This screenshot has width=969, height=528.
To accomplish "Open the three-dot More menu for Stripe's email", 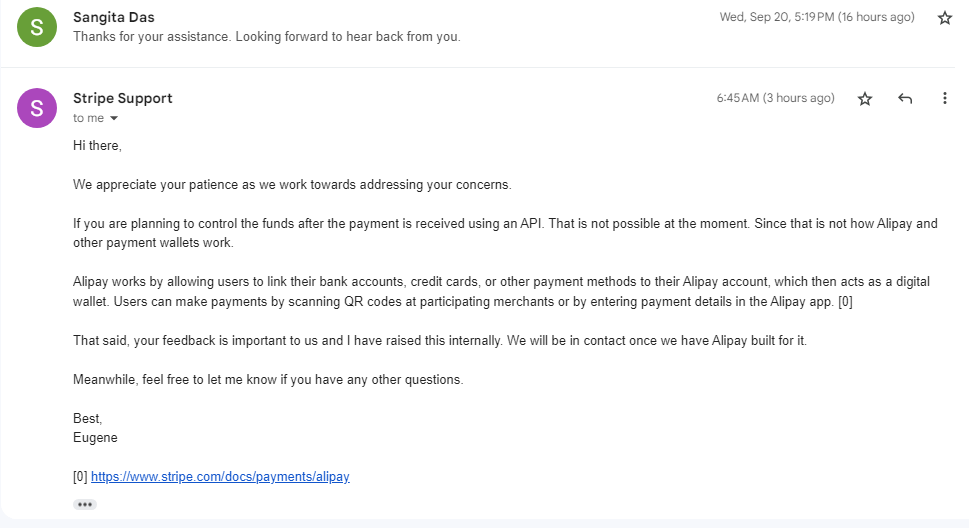I will click(944, 98).
